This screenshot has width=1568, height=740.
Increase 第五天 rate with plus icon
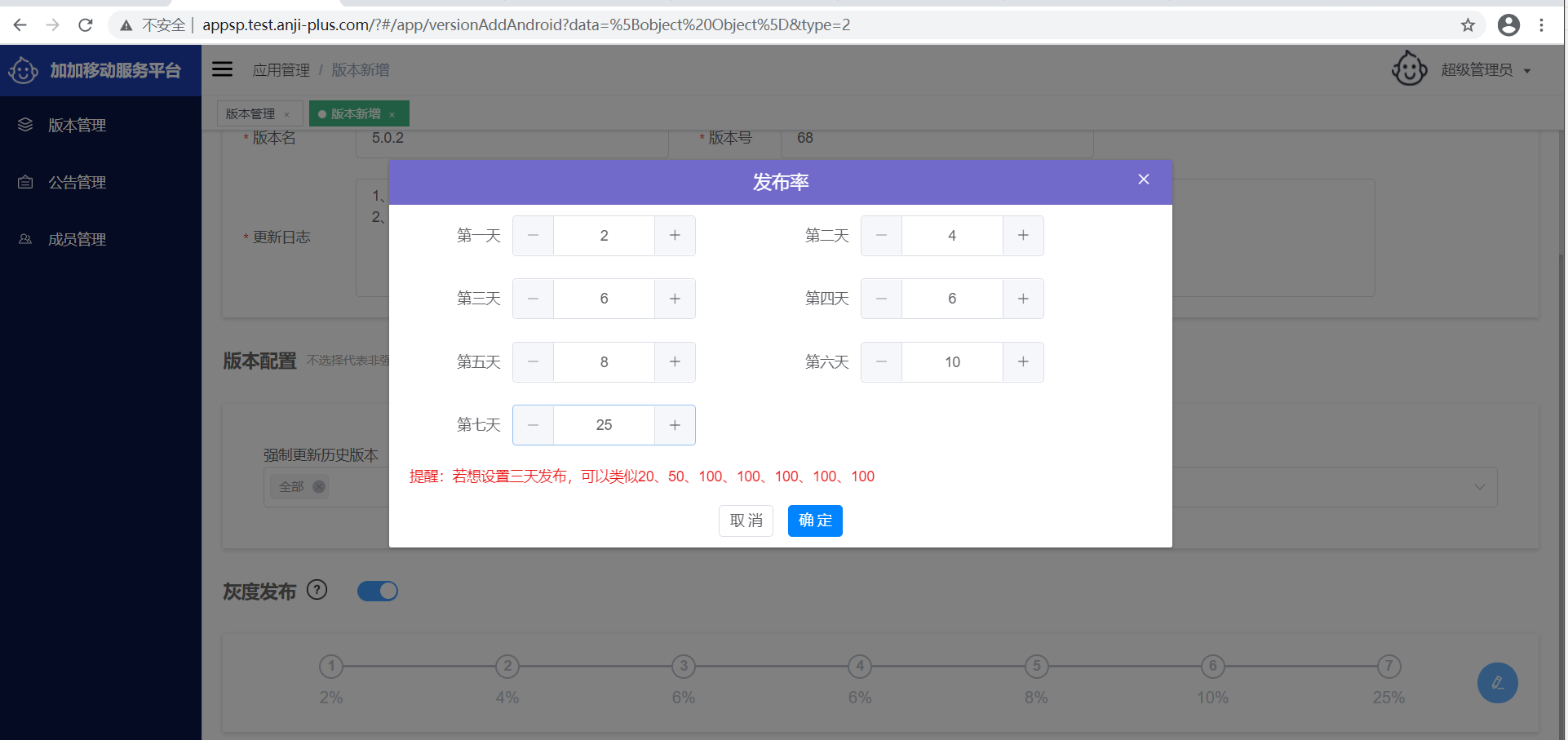pyautogui.click(x=675, y=362)
